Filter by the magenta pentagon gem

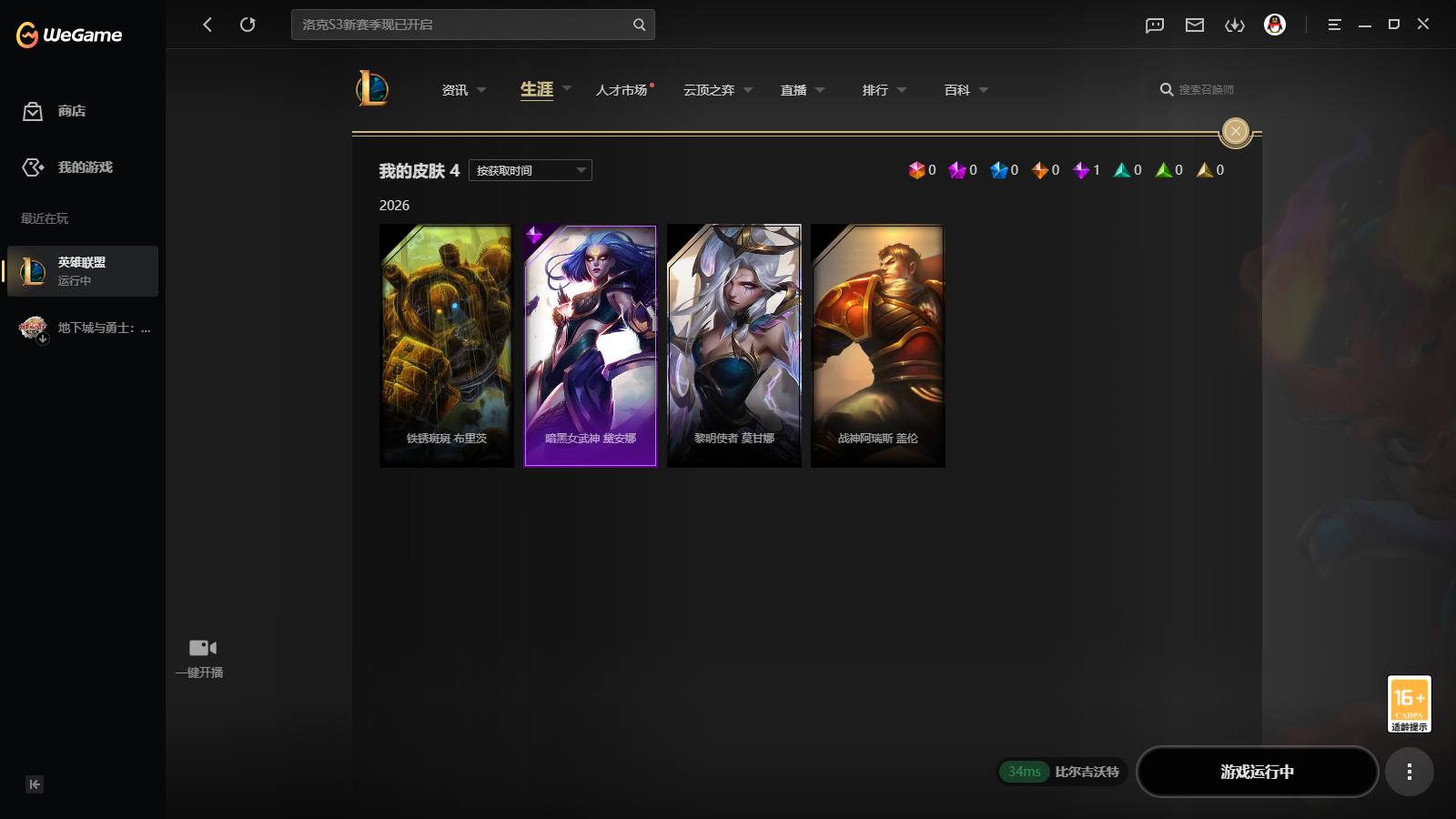tap(957, 170)
